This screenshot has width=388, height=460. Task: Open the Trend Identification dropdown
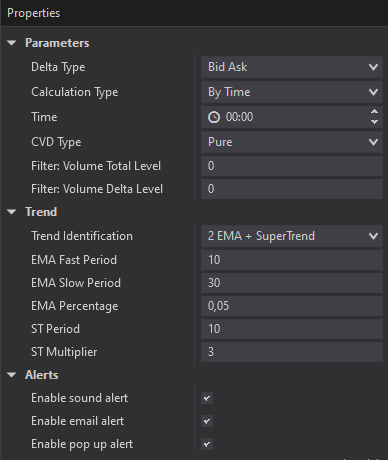click(x=292, y=236)
